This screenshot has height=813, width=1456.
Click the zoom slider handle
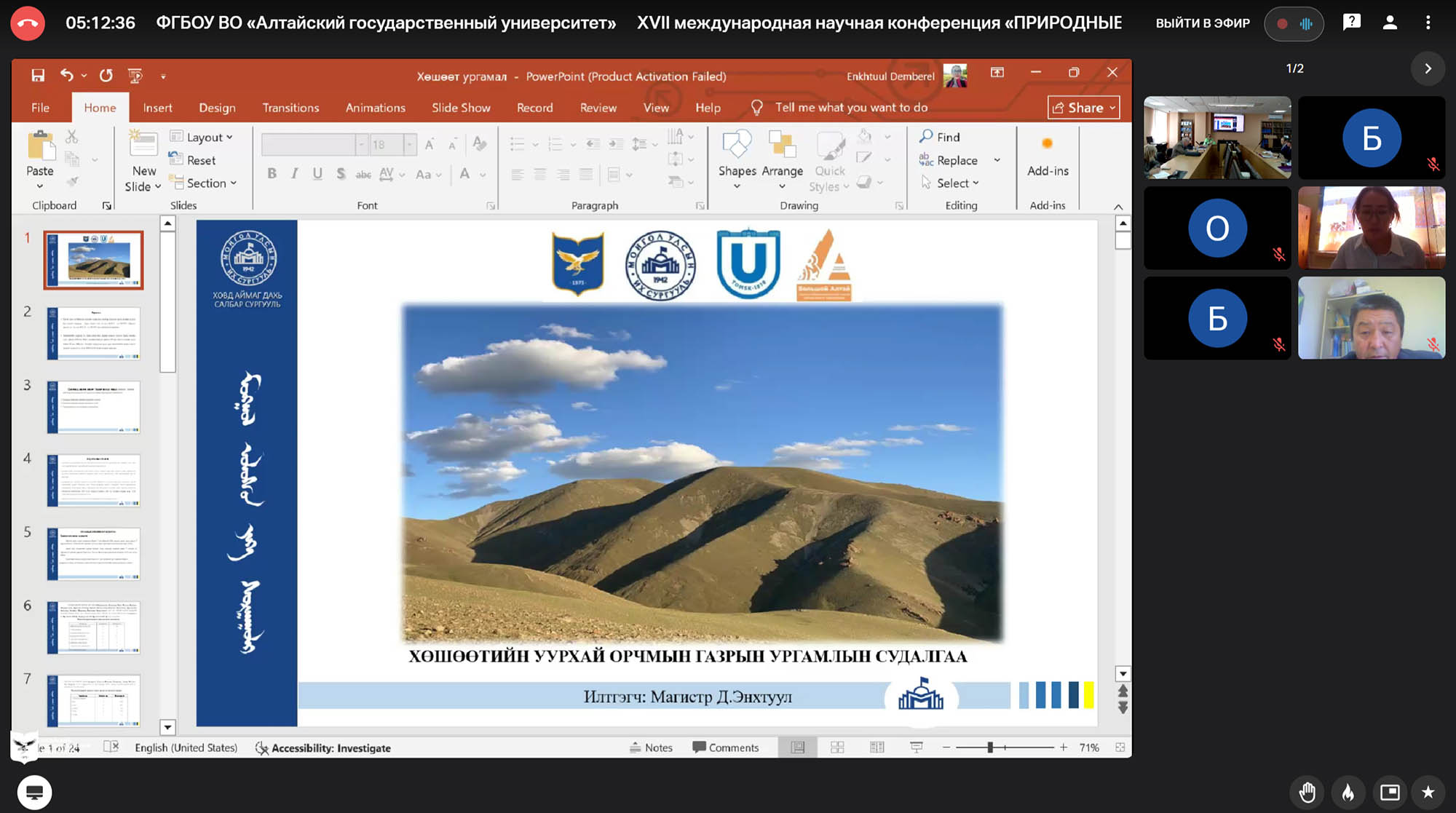click(x=990, y=747)
